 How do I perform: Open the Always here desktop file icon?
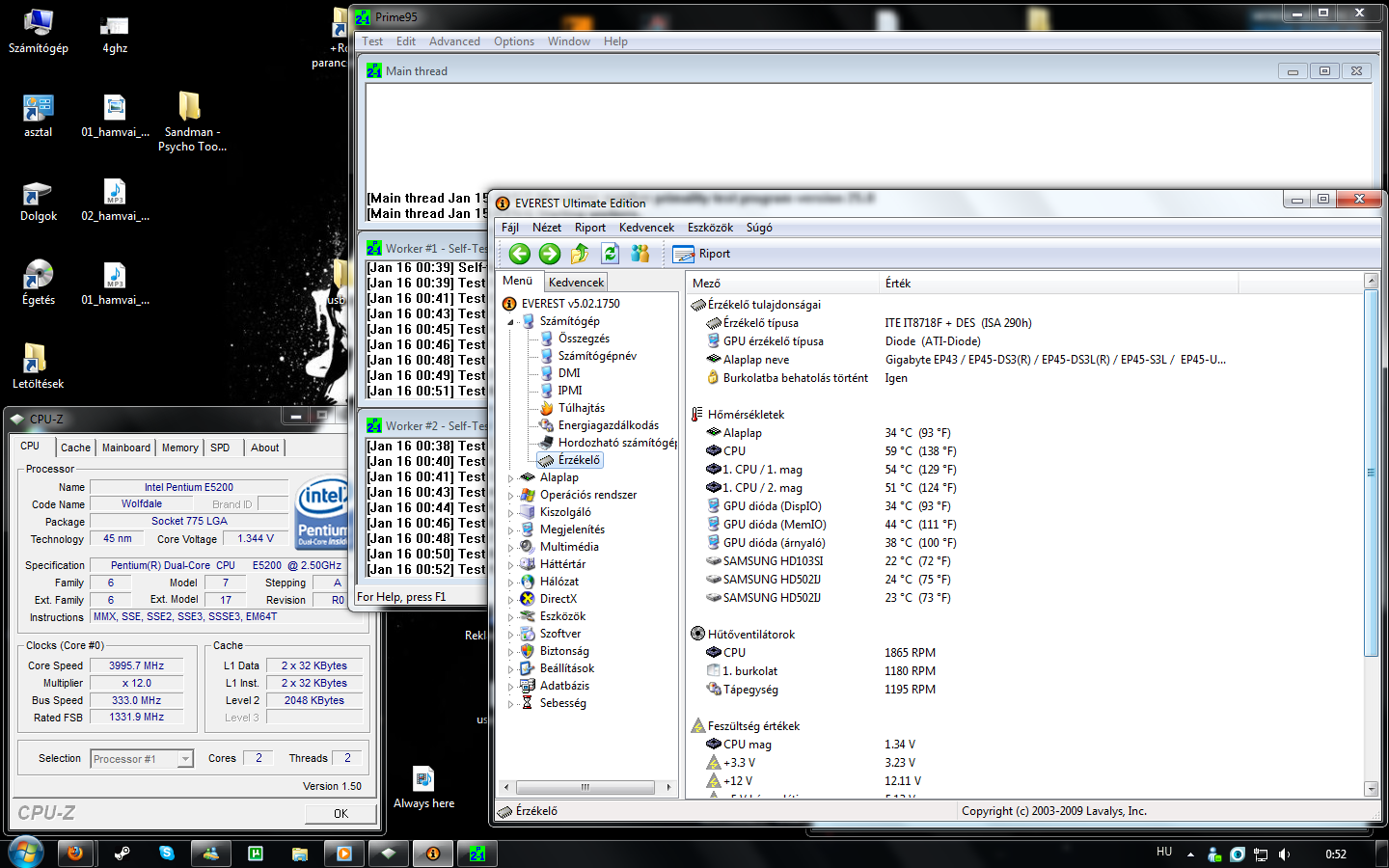[423, 786]
